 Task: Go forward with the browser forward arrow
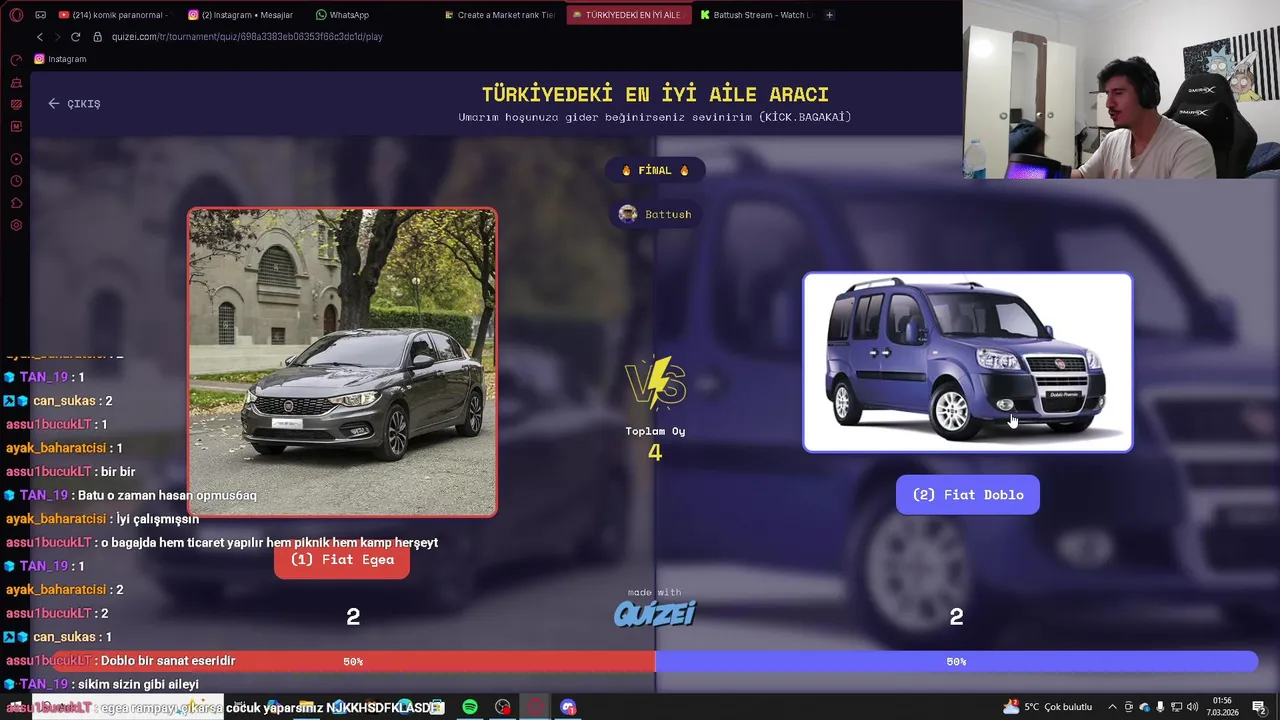(x=57, y=37)
